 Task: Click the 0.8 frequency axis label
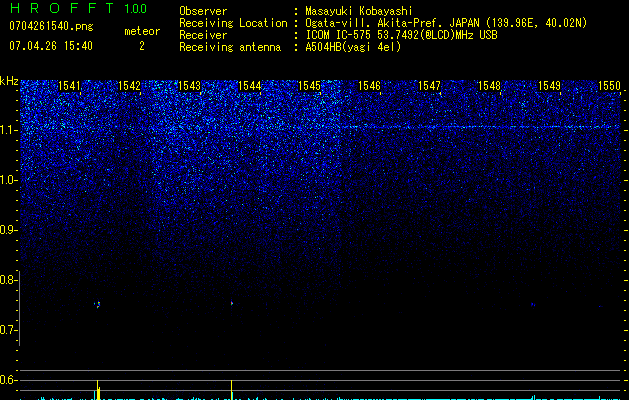pos(7,280)
